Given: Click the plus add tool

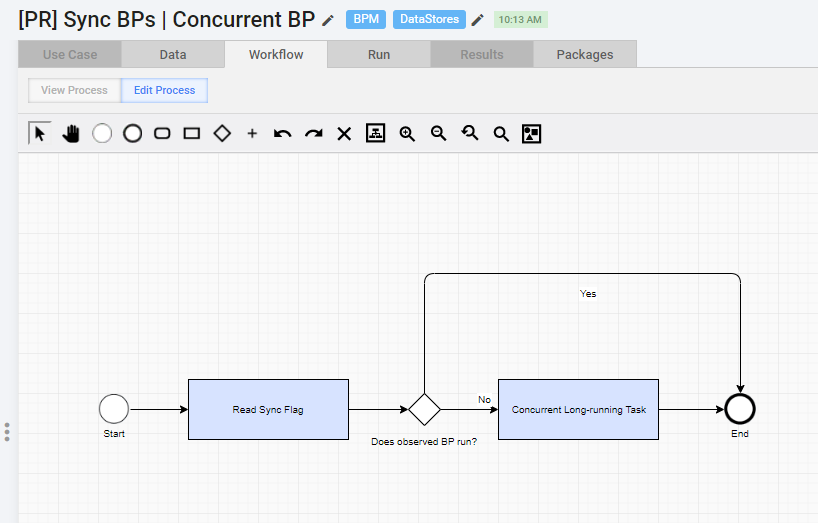Looking at the screenshot, I should 252,133.
